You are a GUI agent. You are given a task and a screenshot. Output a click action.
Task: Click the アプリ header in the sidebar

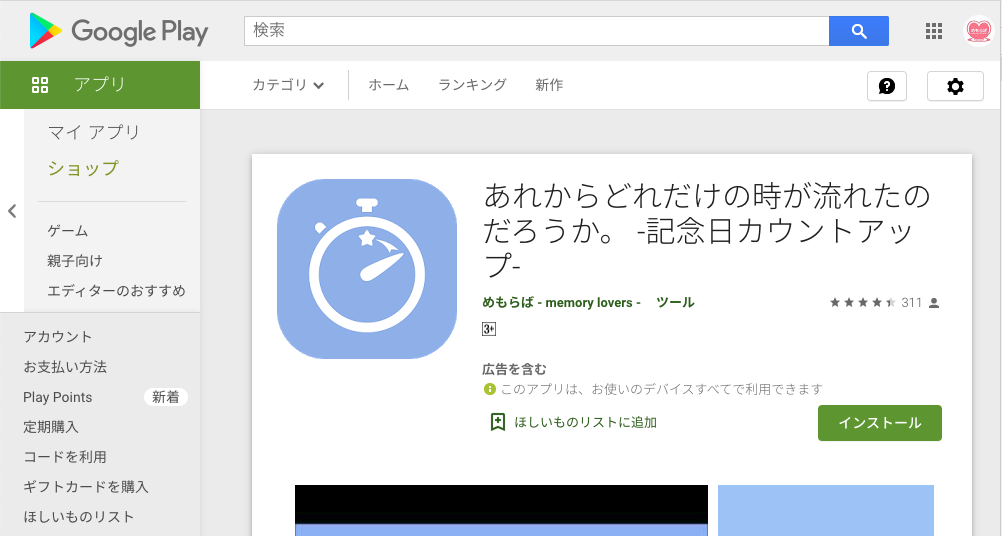coord(100,85)
